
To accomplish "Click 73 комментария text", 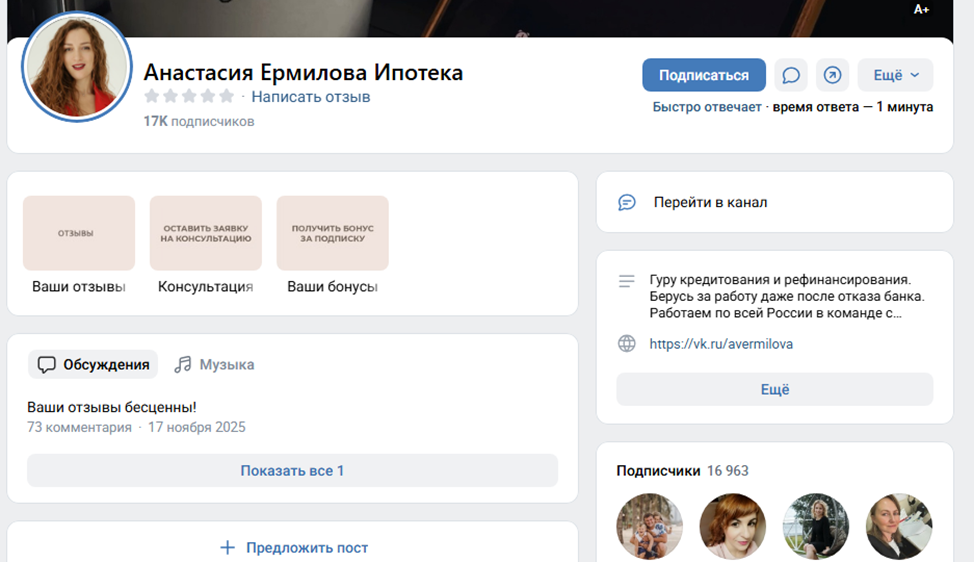I will [80, 427].
